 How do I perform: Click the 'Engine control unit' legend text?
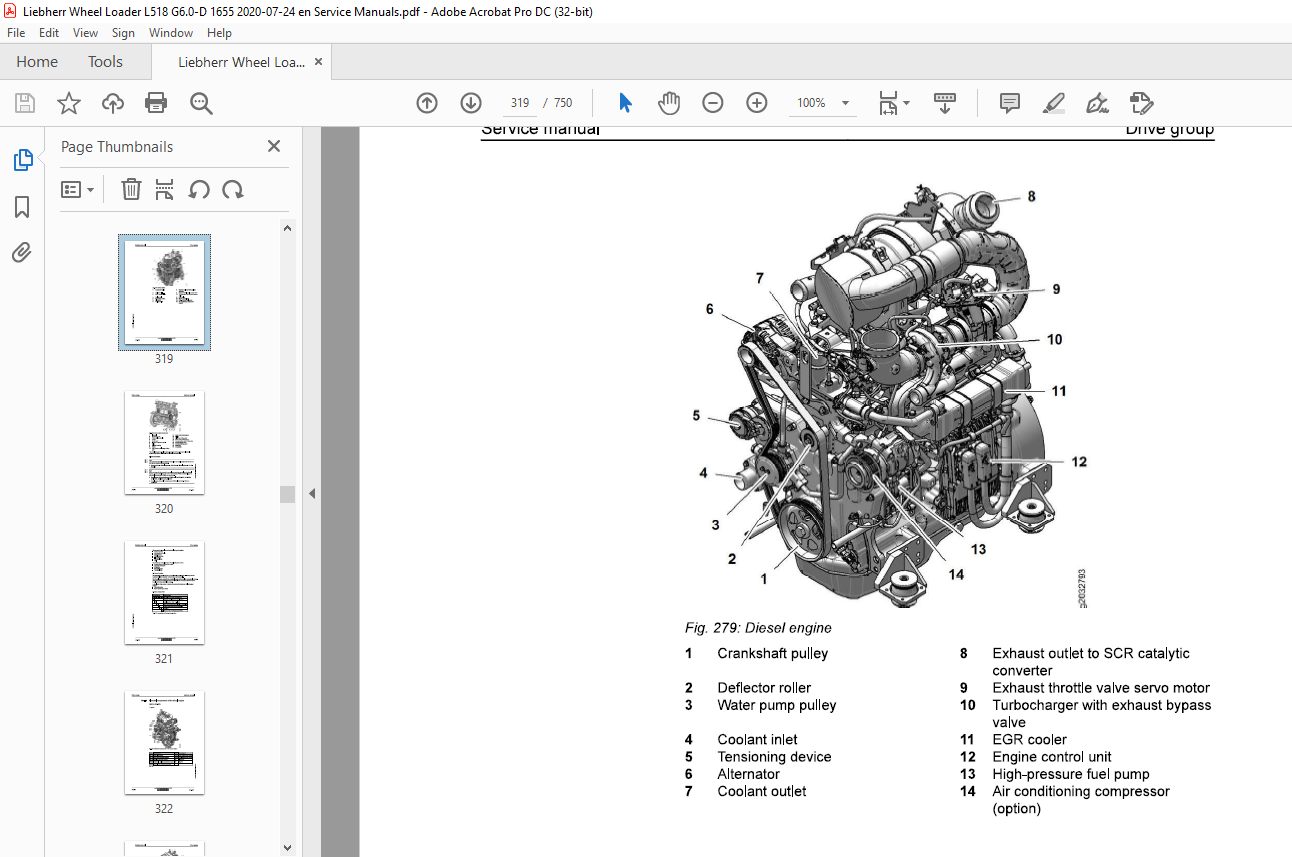click(x=1052, y=757)
